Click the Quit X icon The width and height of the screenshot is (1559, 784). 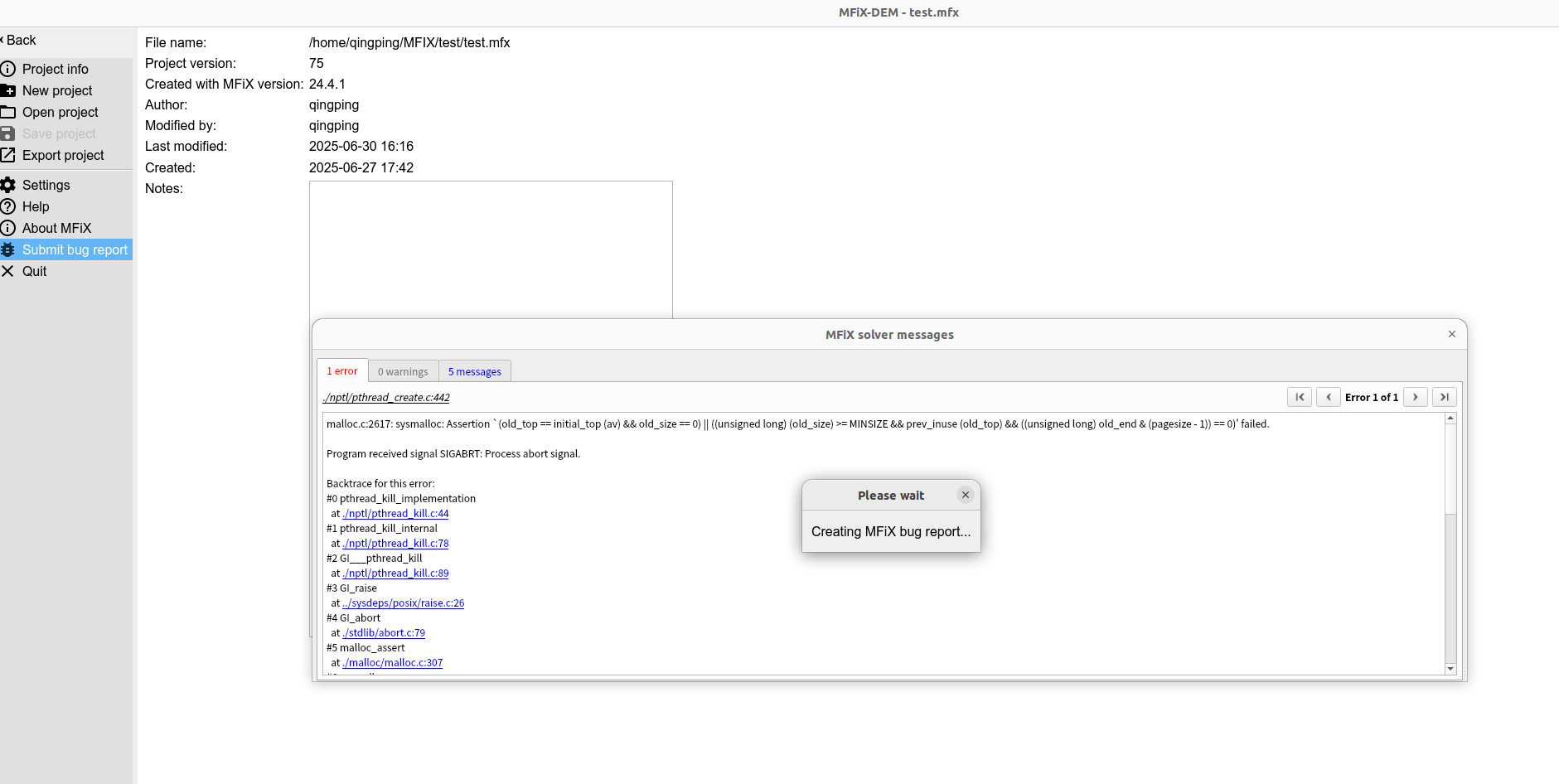pos(8,271)
